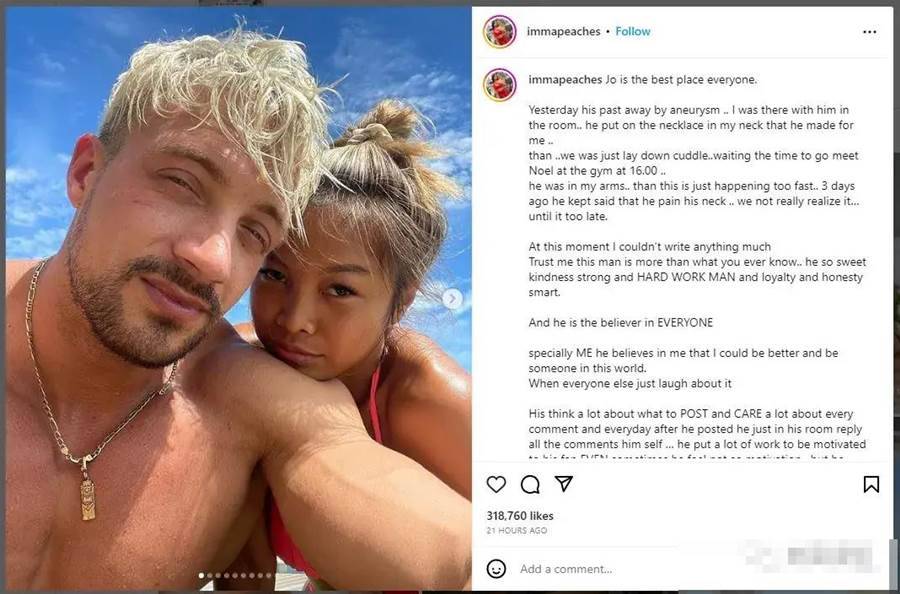Like the post with the heart icon
The image size is (900, 594).
(x=496, y=484)
